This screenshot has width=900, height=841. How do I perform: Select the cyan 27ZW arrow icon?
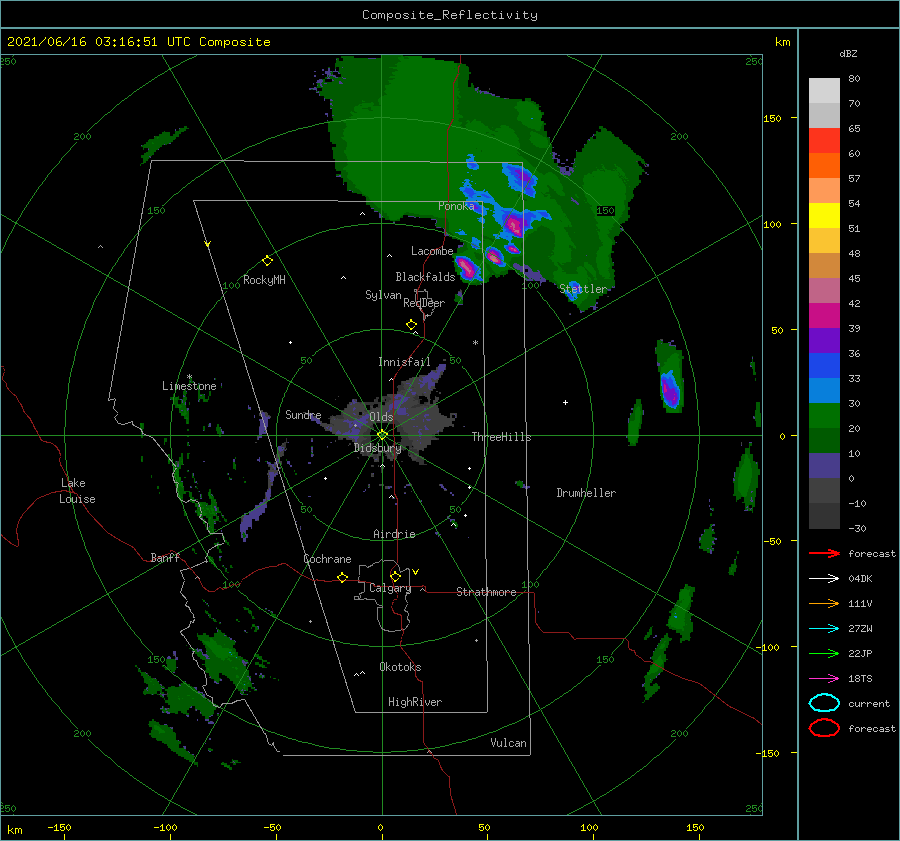click(824, 629)
